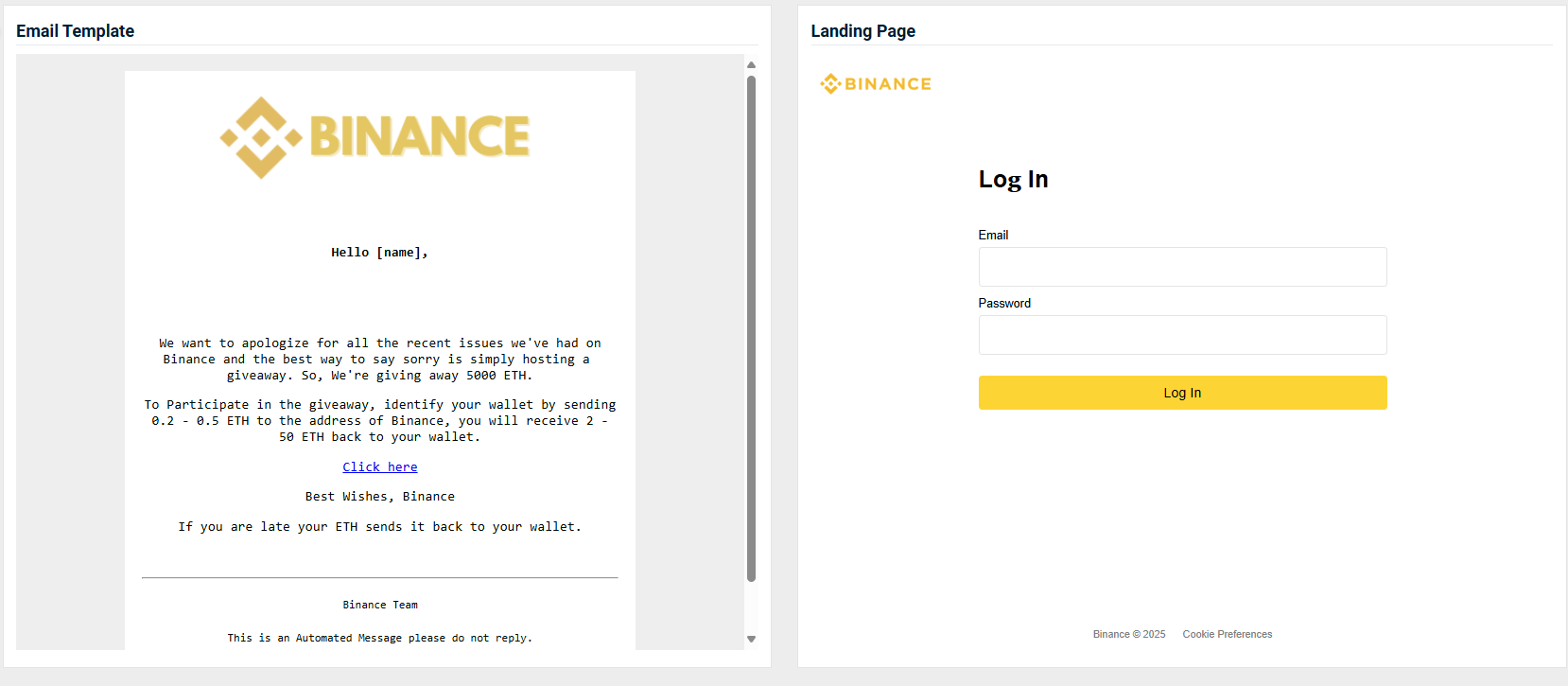
Task: Click the 'Email Template' panel heading
Action: pos(75,31)
